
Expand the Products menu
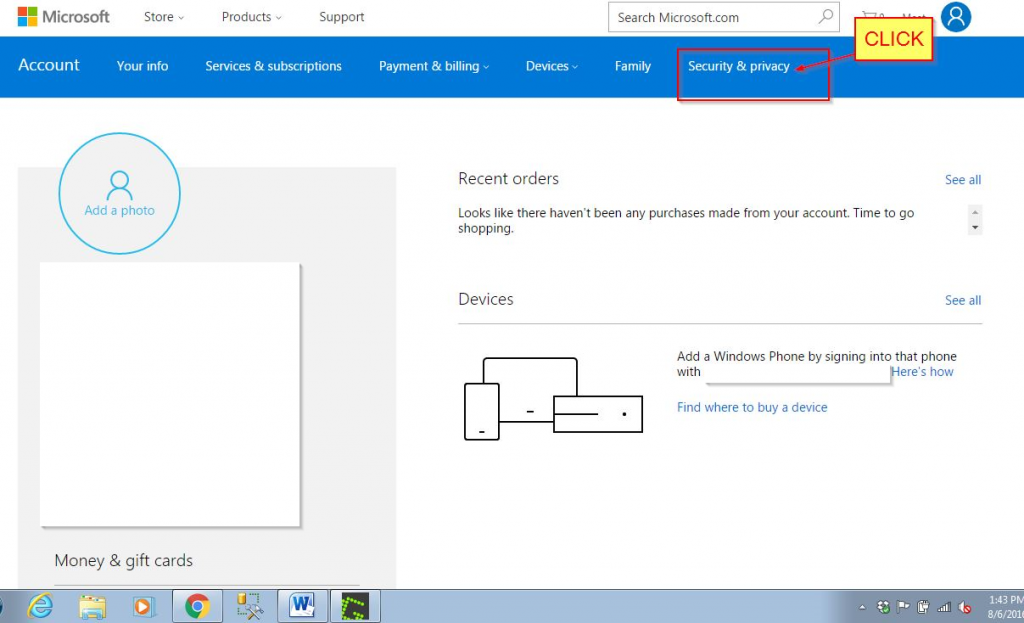click(x=251, y=17)
